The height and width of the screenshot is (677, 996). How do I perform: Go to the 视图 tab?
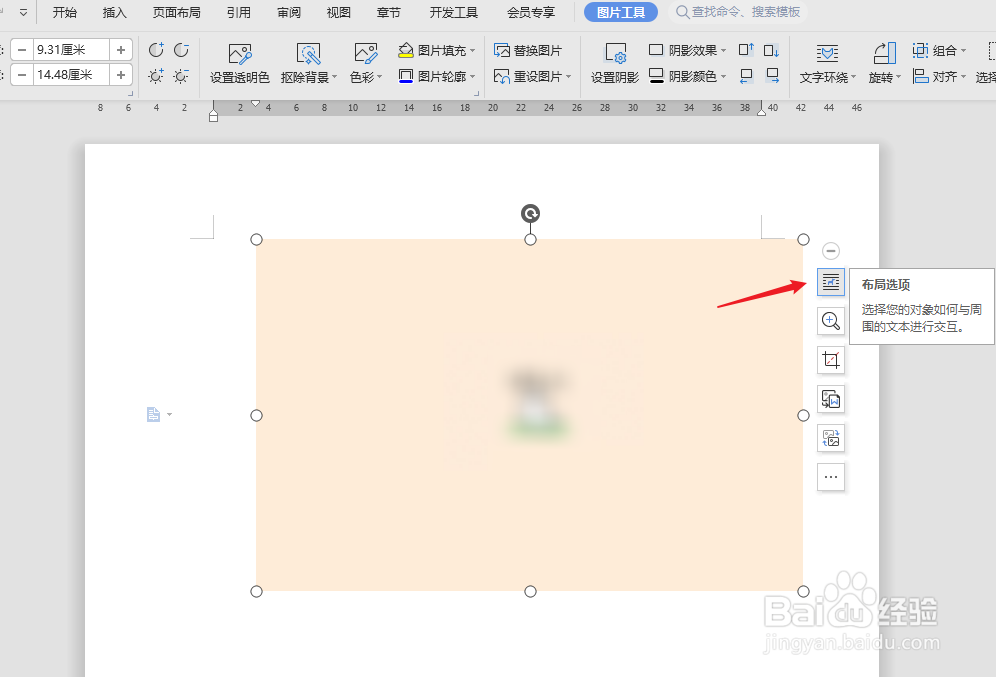click(x=339, y=12)
